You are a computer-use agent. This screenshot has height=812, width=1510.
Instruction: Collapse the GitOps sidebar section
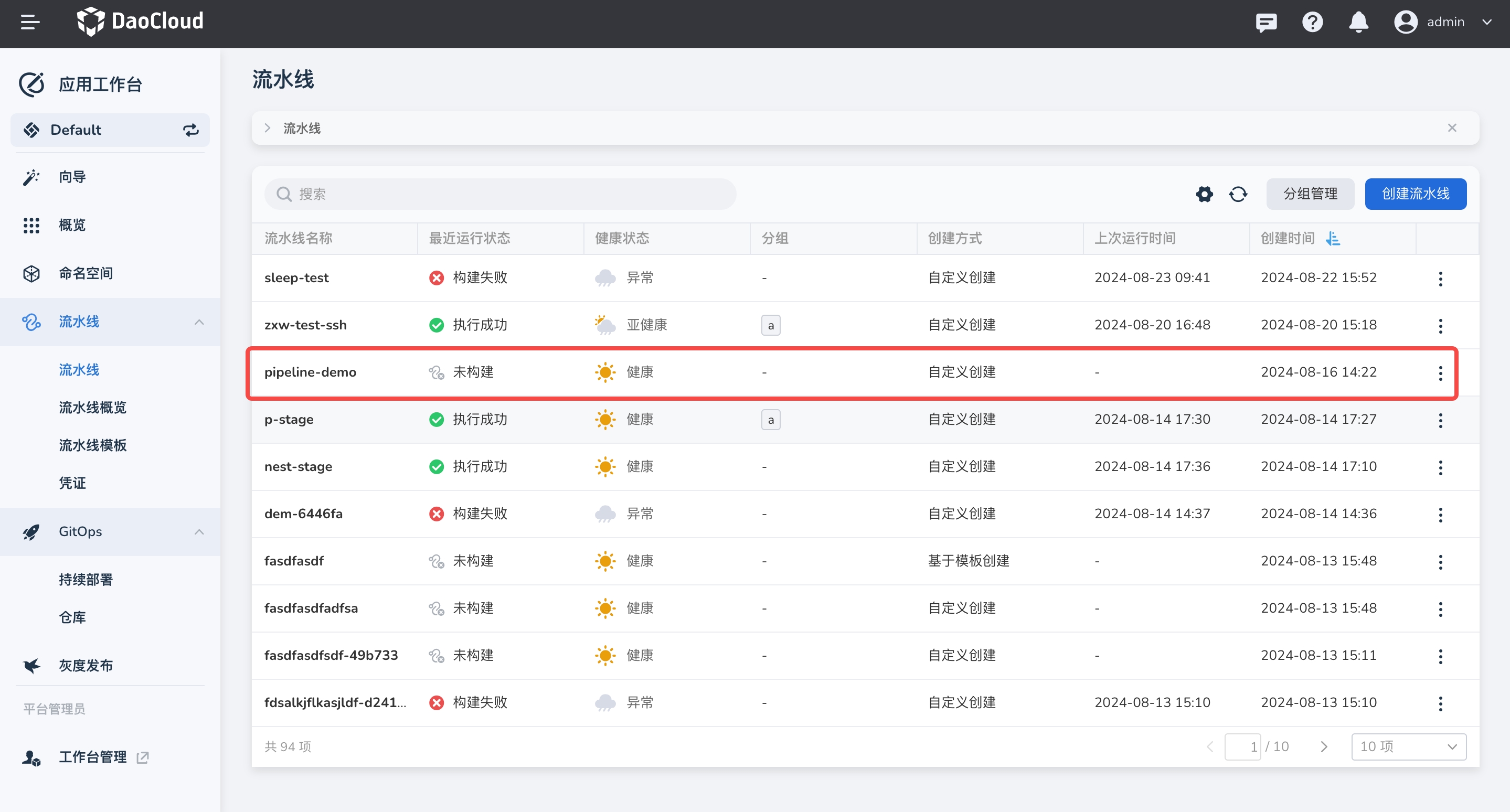199,532
